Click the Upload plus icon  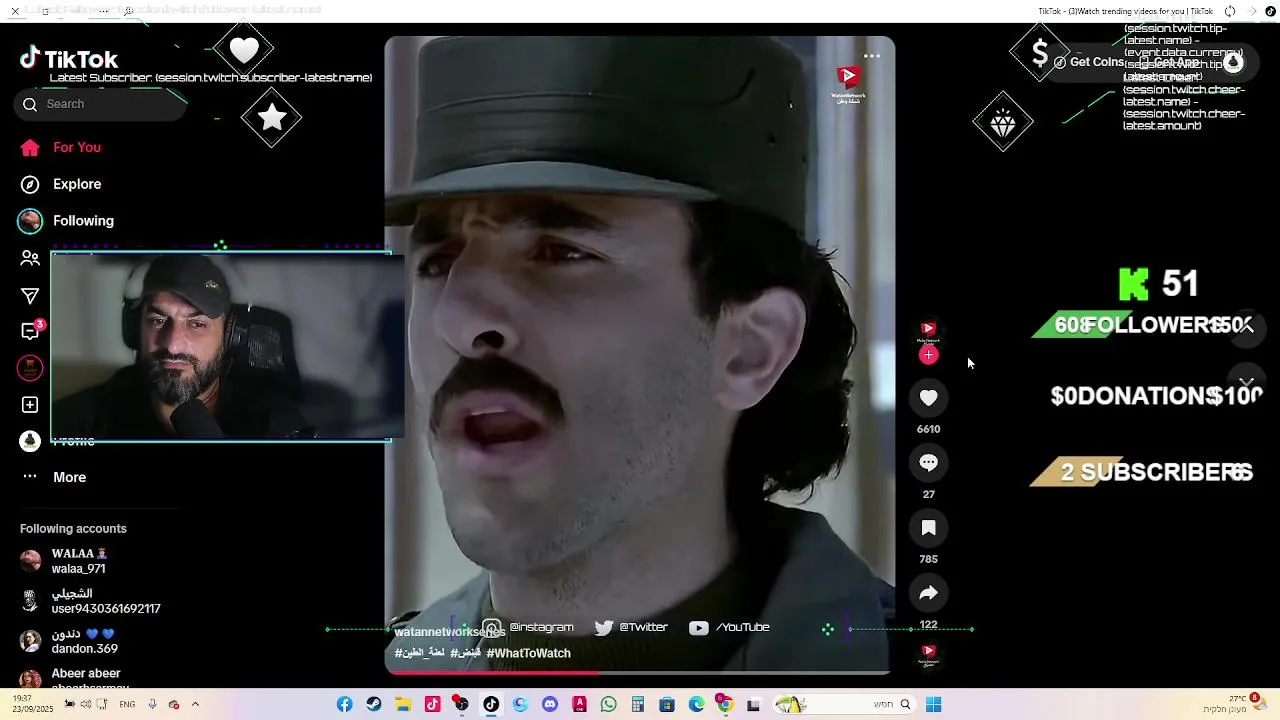point(30,405)
